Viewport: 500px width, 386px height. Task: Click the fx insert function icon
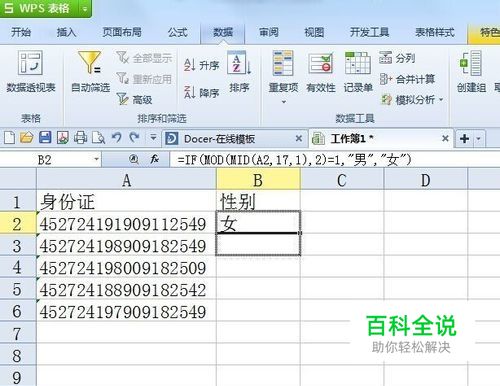click(154, 160)
